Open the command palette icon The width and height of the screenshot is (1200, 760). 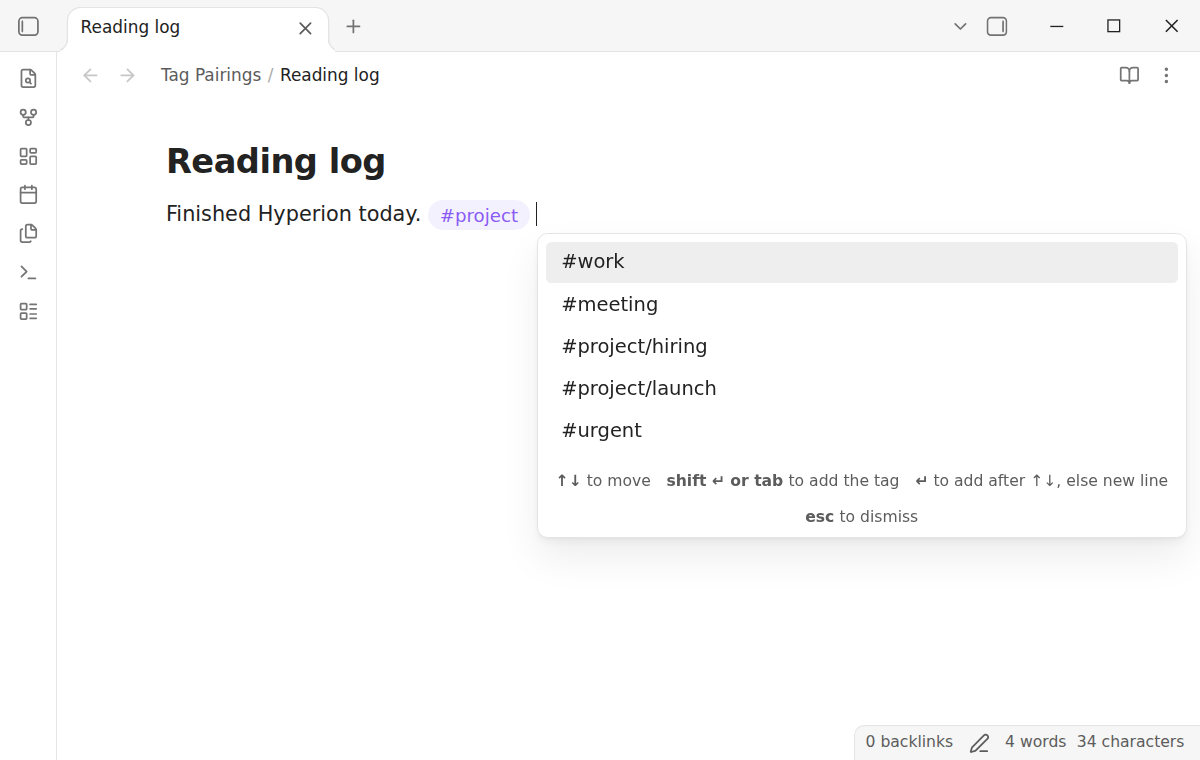[x=28, y=272]
